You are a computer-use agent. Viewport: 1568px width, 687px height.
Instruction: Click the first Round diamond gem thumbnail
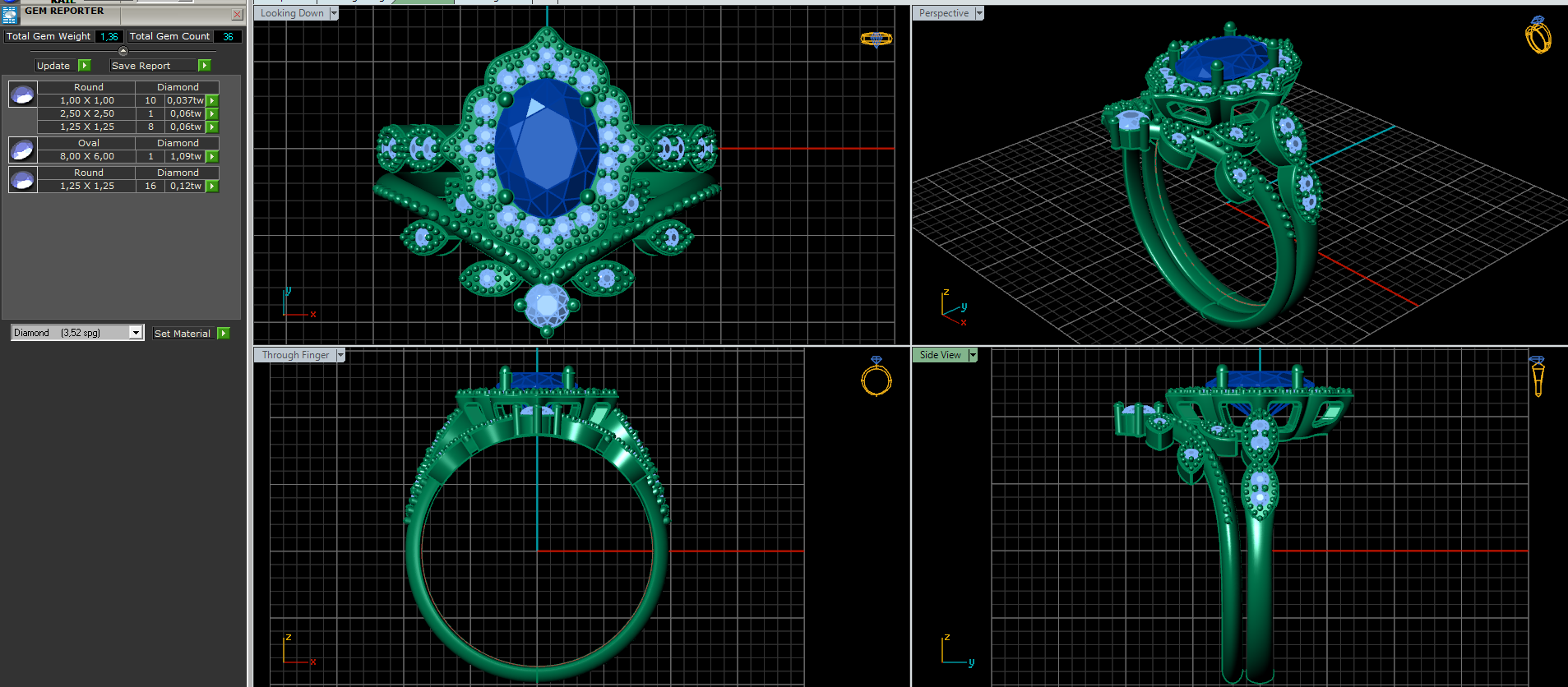[22, 95]
